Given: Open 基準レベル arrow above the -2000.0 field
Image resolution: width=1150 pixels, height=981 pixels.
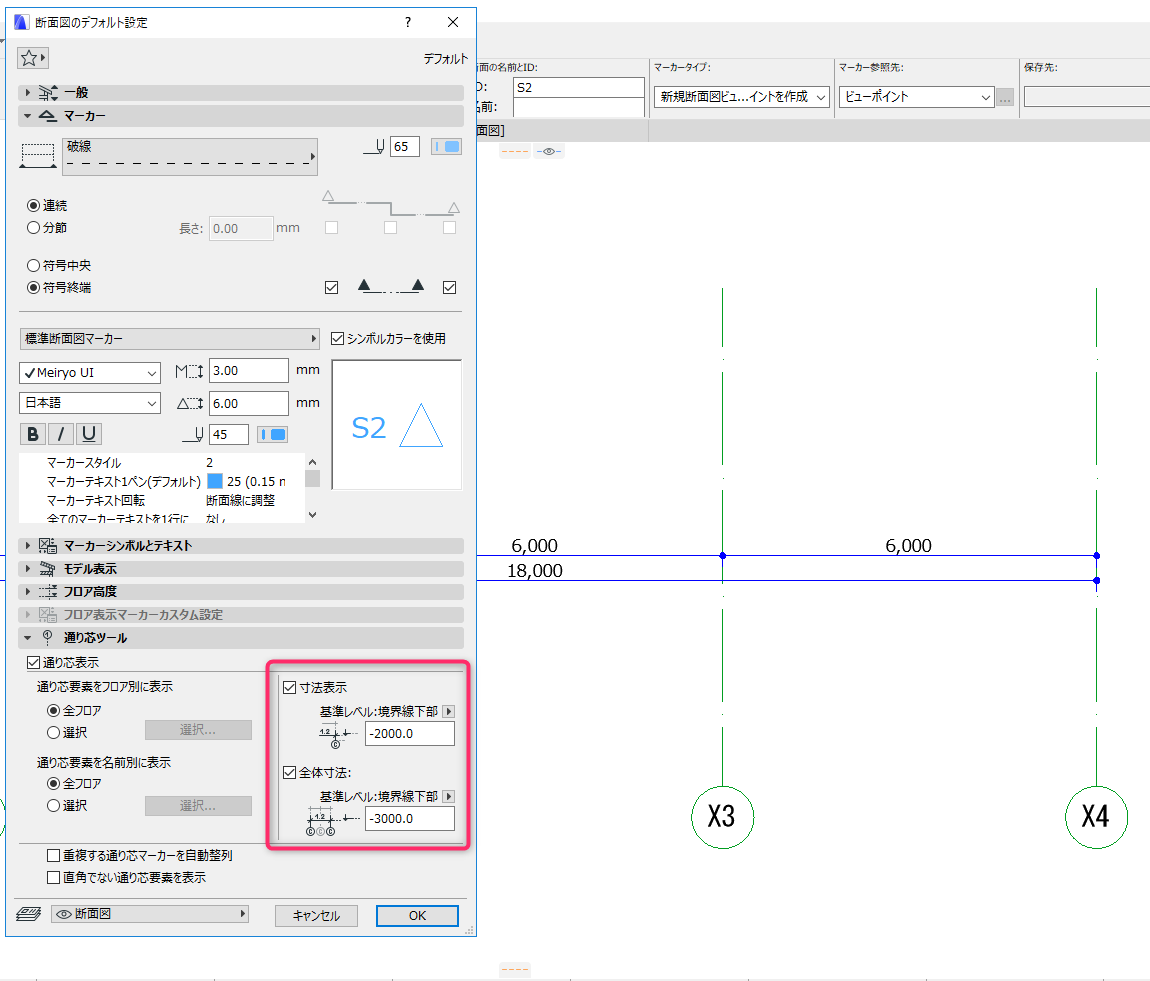Looking at the screenshot, I should 448,711.
